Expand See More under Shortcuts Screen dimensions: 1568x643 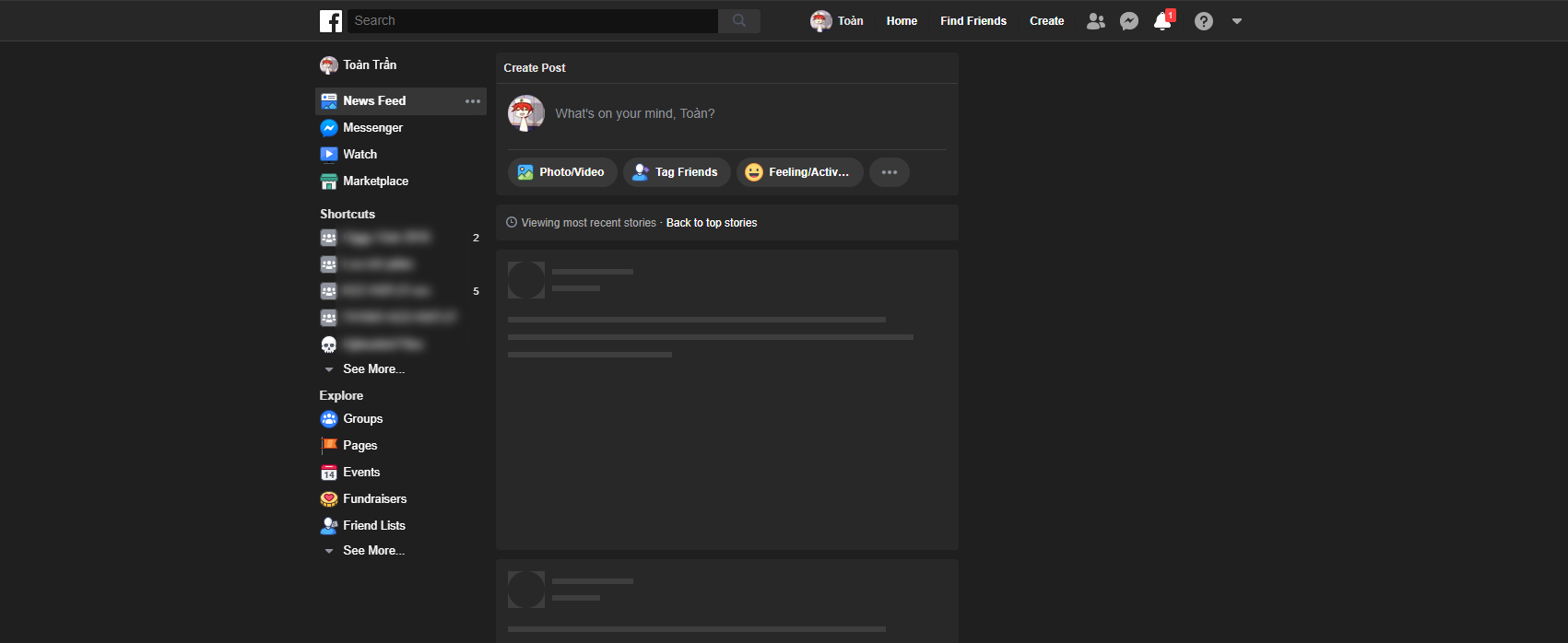tap(373, 369)
